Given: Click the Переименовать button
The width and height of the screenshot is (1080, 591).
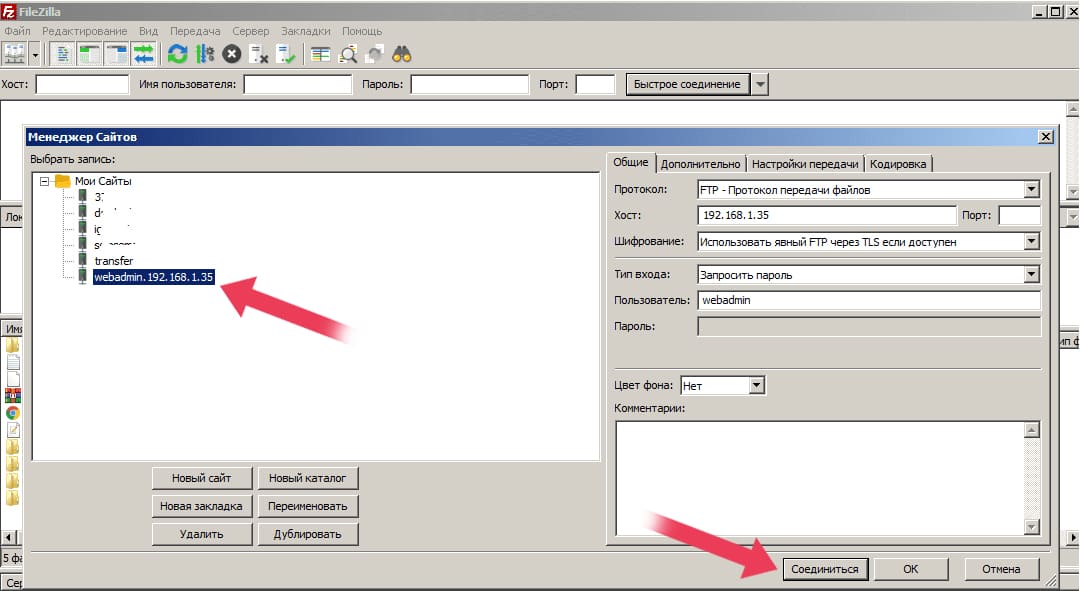Looking at the screenshot, I should (x=308, y=506).
